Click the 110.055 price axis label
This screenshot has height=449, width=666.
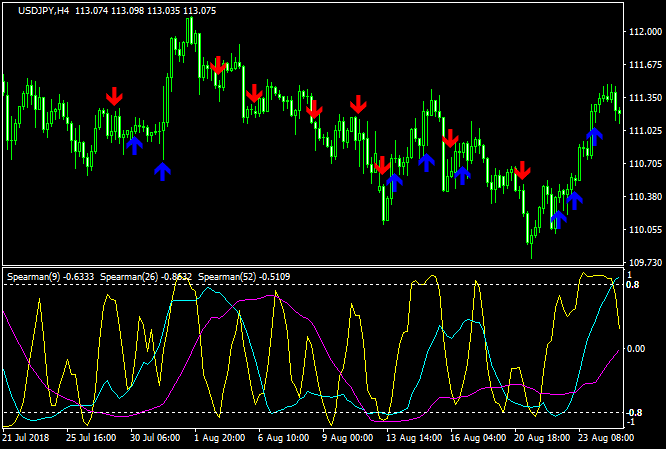(645, 230)
